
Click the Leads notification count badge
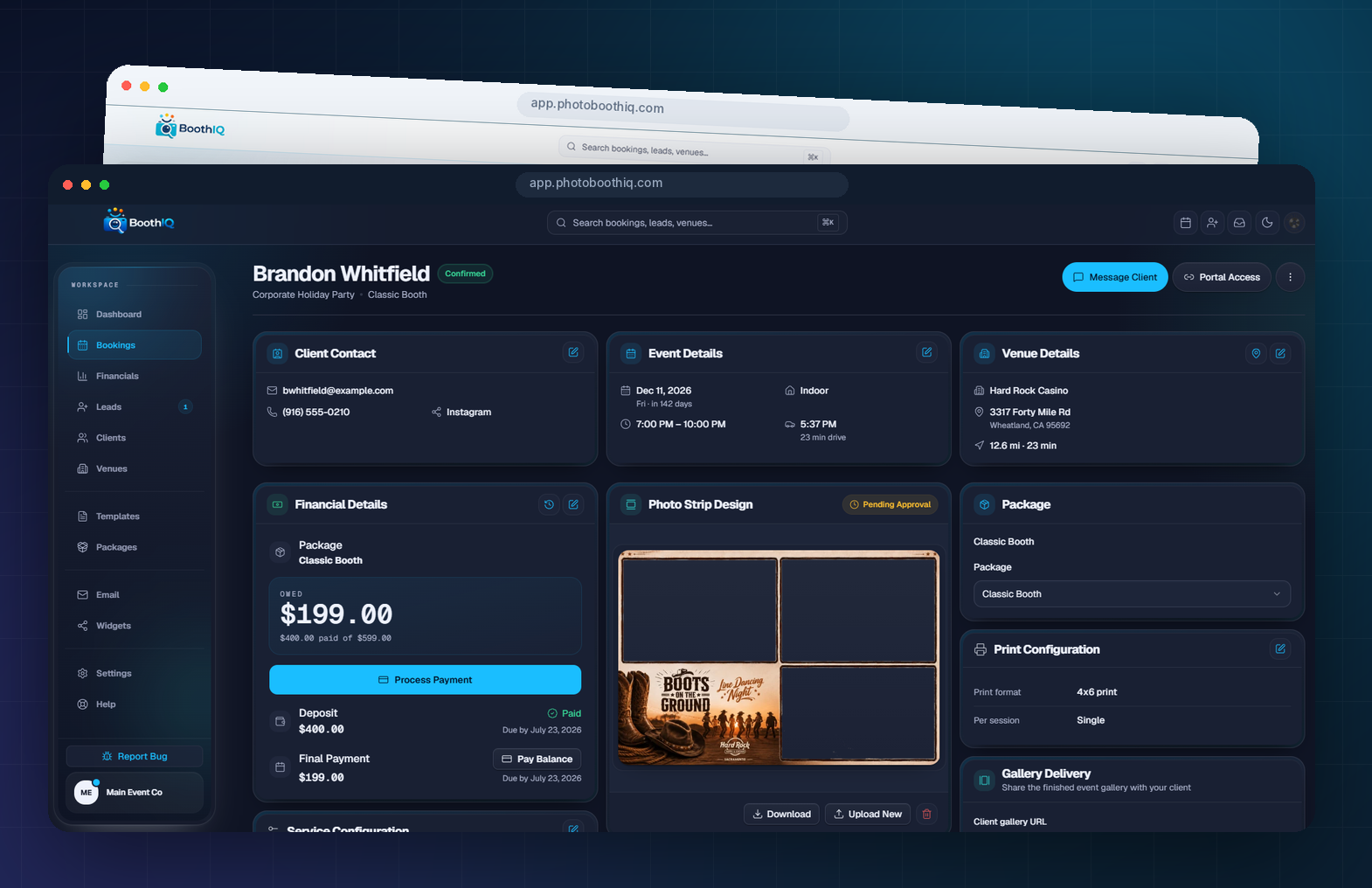coord(185,406)
